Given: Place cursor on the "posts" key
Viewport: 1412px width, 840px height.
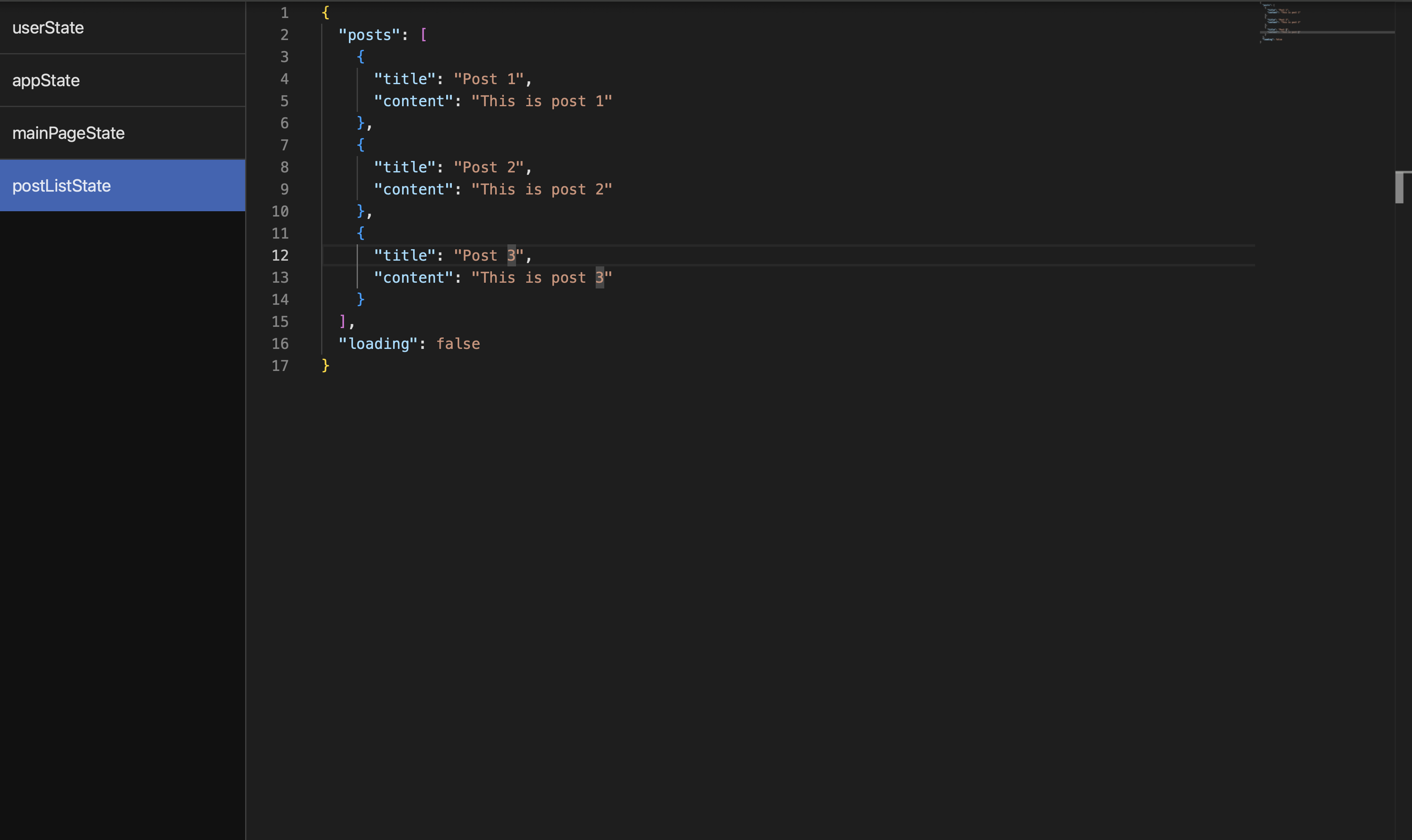Looking at the screenshot, I should tap(370, 35).
